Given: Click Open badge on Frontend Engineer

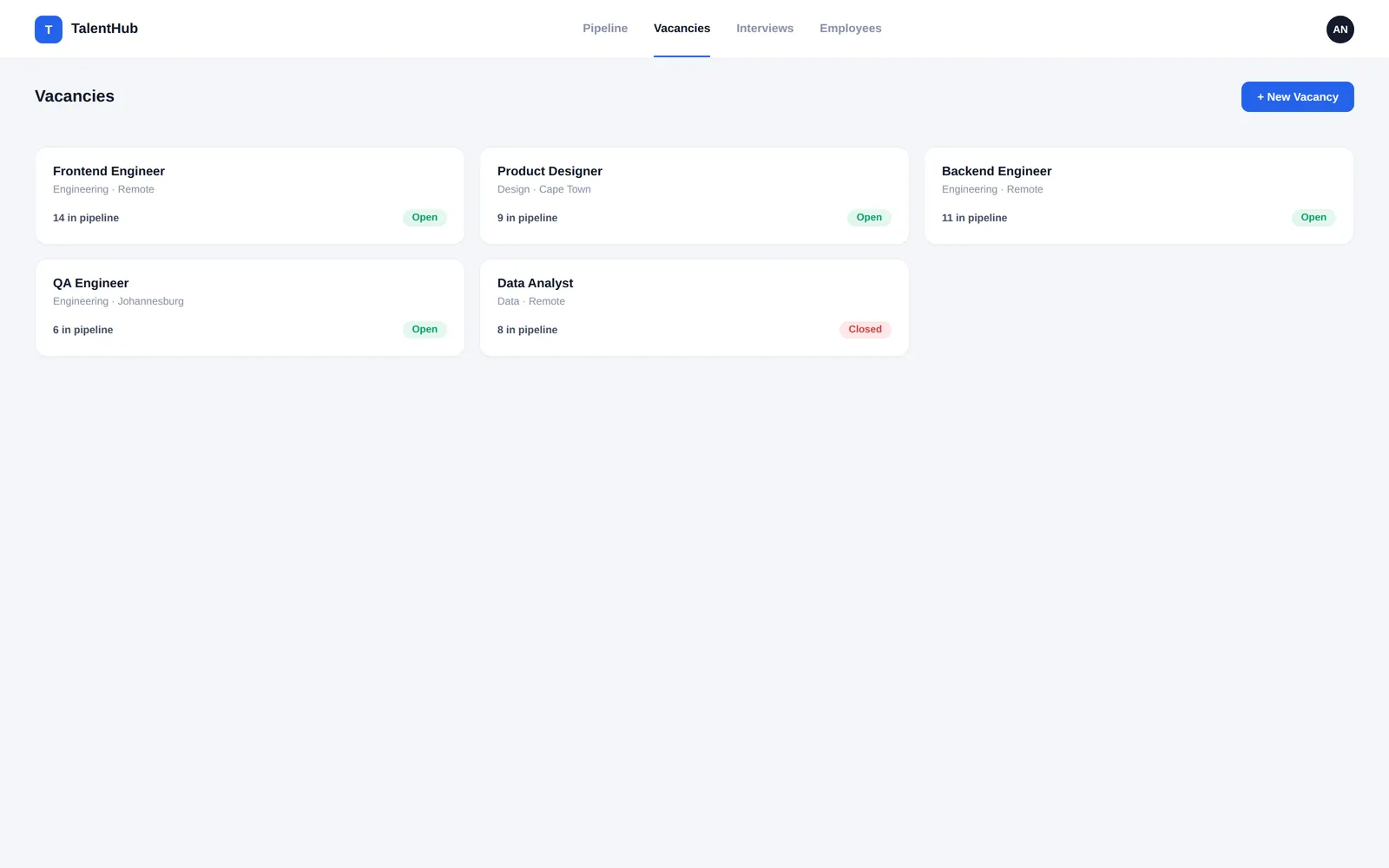Looking at the screenshot, I should [x=425, y=218].
